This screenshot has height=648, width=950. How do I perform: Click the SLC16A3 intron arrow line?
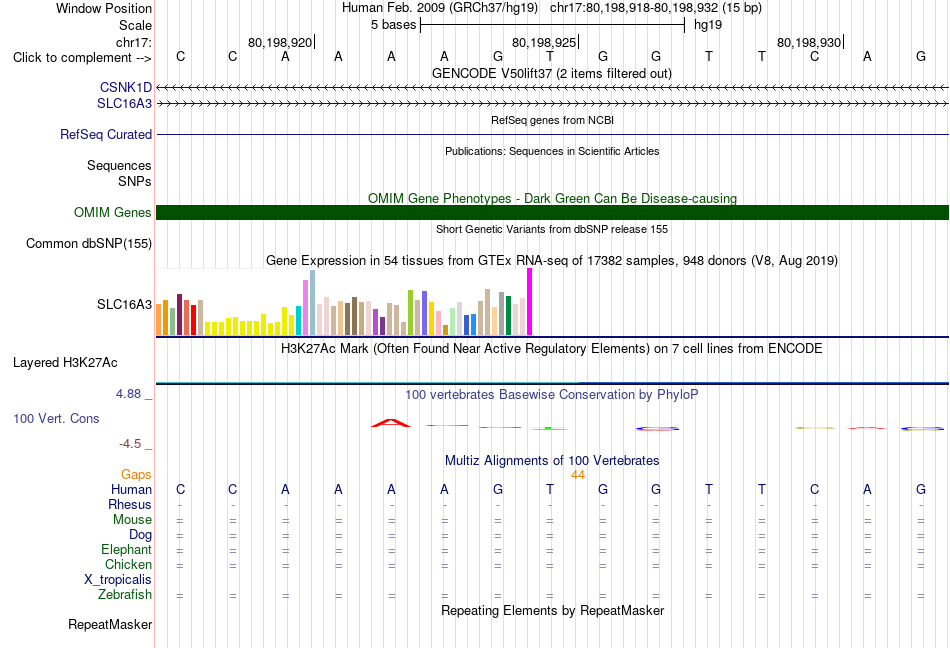tap(552, 104)
